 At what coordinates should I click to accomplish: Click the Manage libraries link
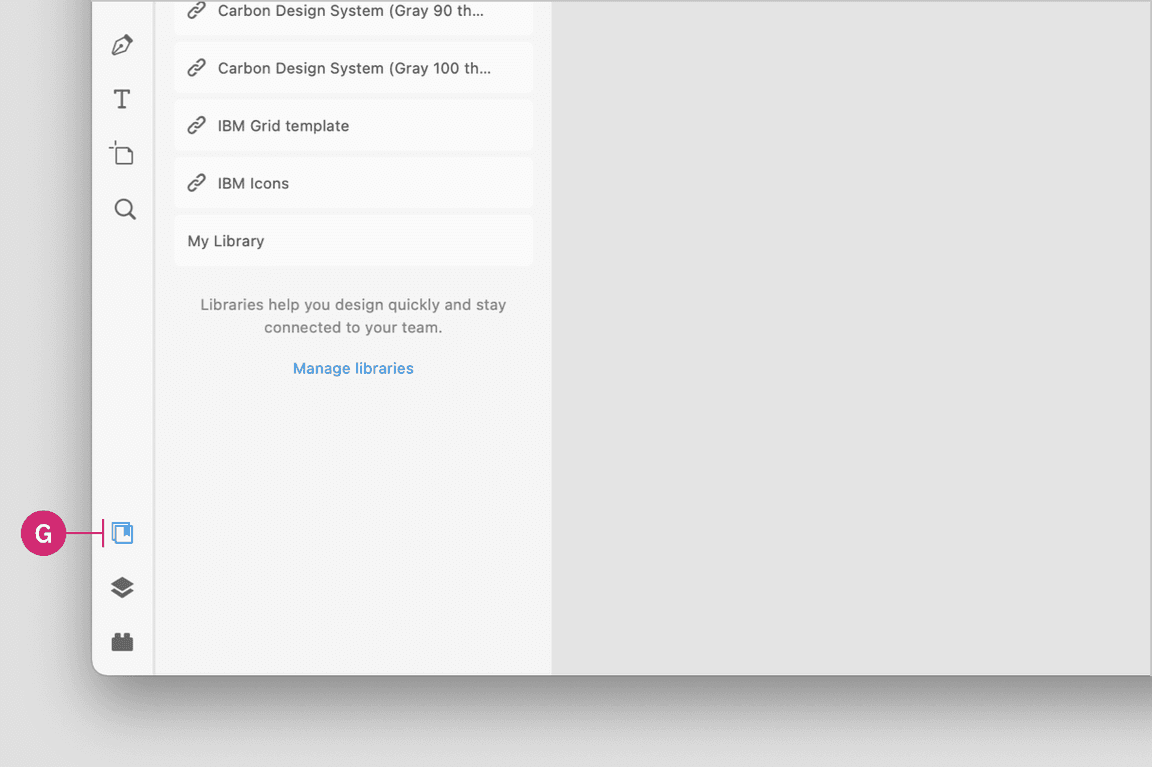pos(353,368)
